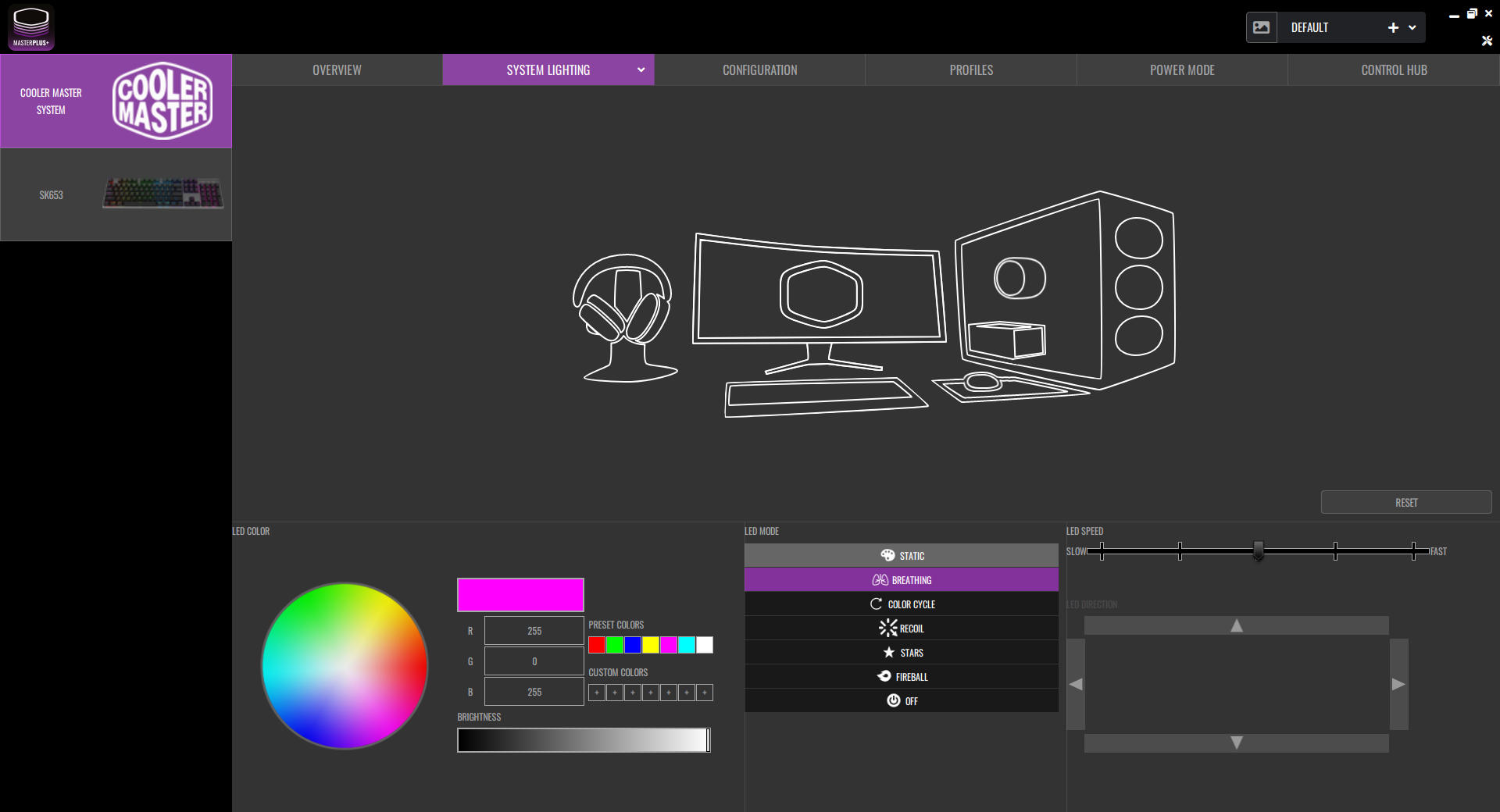This screenshot has height=812, width=1500.
Task: Select Breathing LED mode
Action: pos(902,580)
